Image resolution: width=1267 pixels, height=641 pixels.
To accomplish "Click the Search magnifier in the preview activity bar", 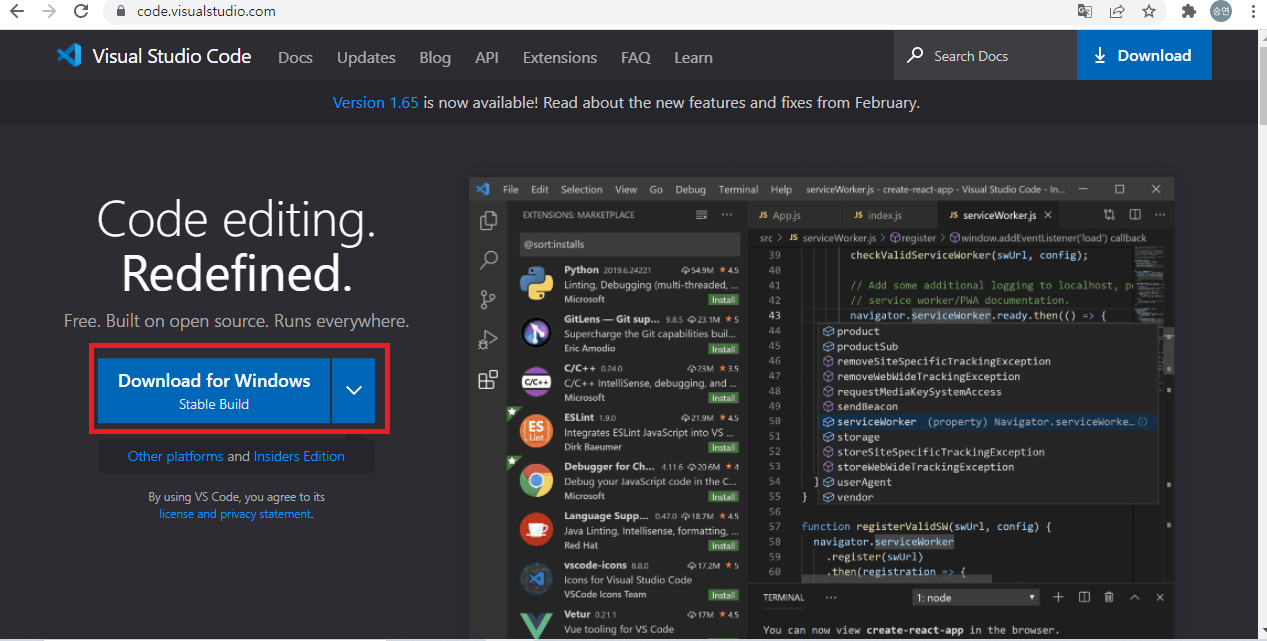I will click(488, 260).
